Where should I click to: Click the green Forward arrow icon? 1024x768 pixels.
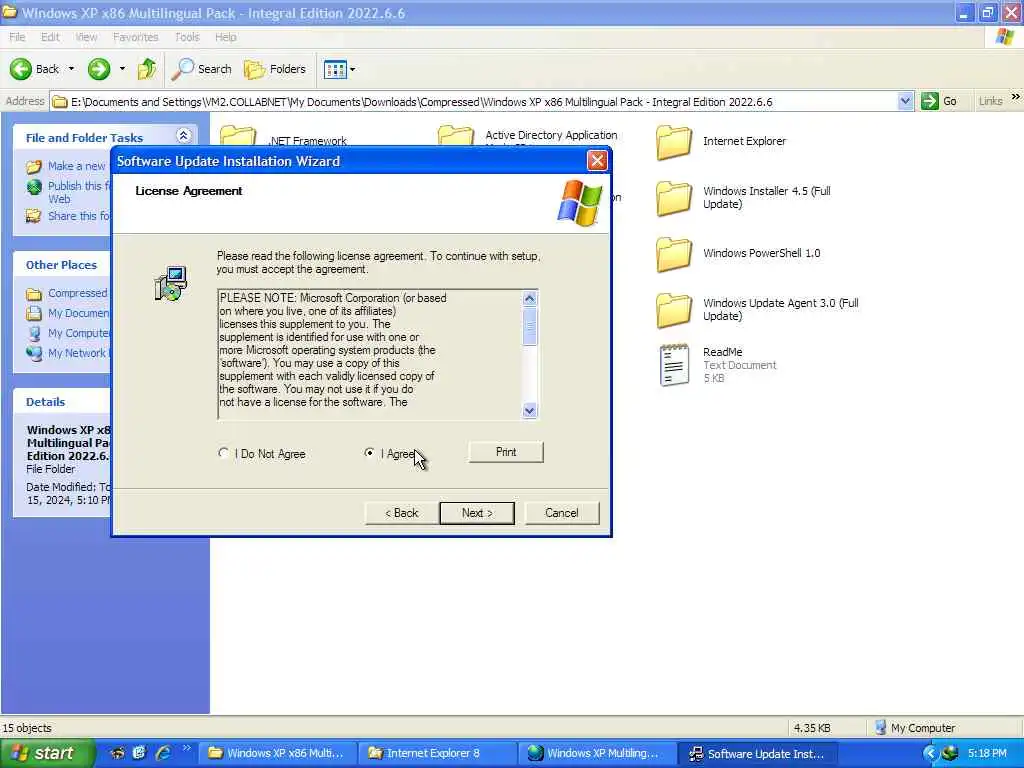99,69
